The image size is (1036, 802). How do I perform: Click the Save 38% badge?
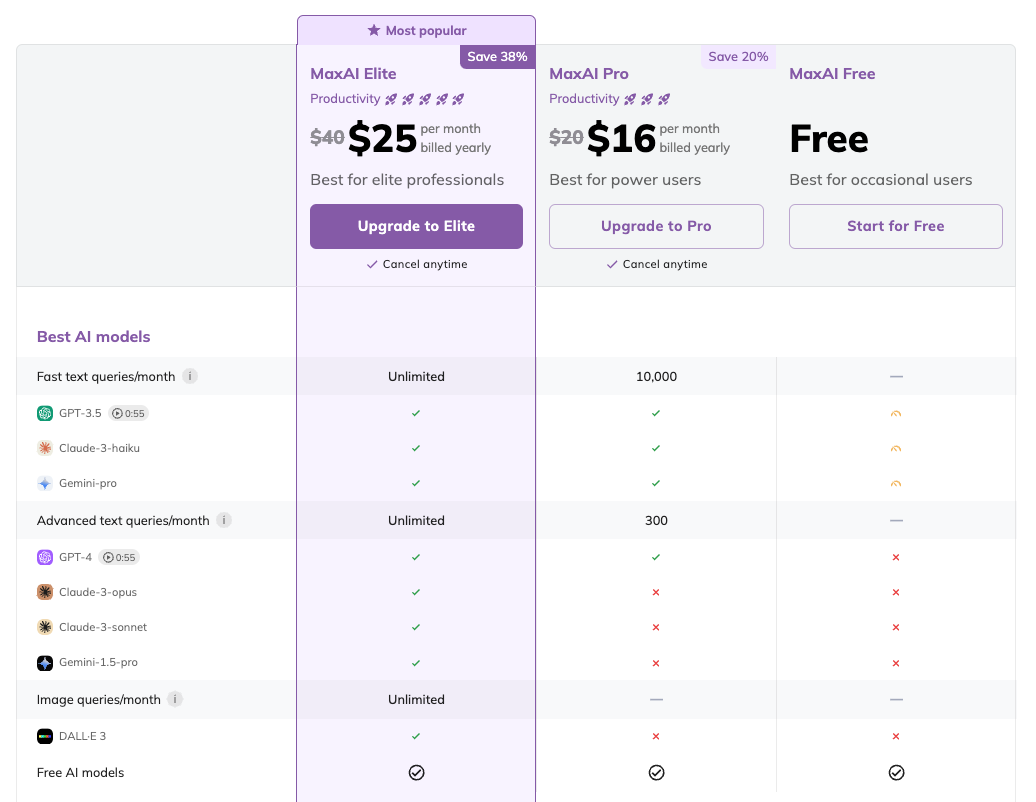tap(497, 57)
